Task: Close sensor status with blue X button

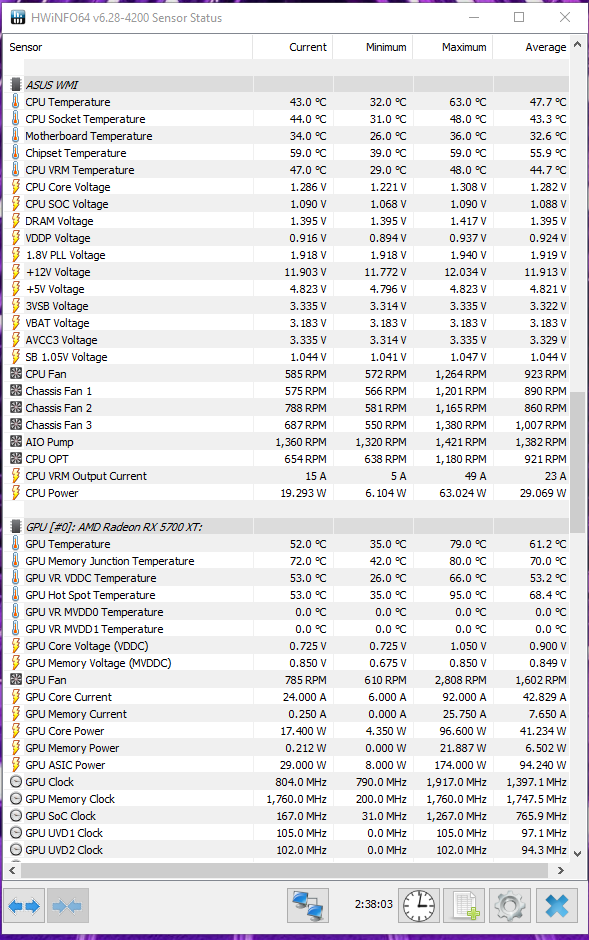Action: (x=557, y=905)
